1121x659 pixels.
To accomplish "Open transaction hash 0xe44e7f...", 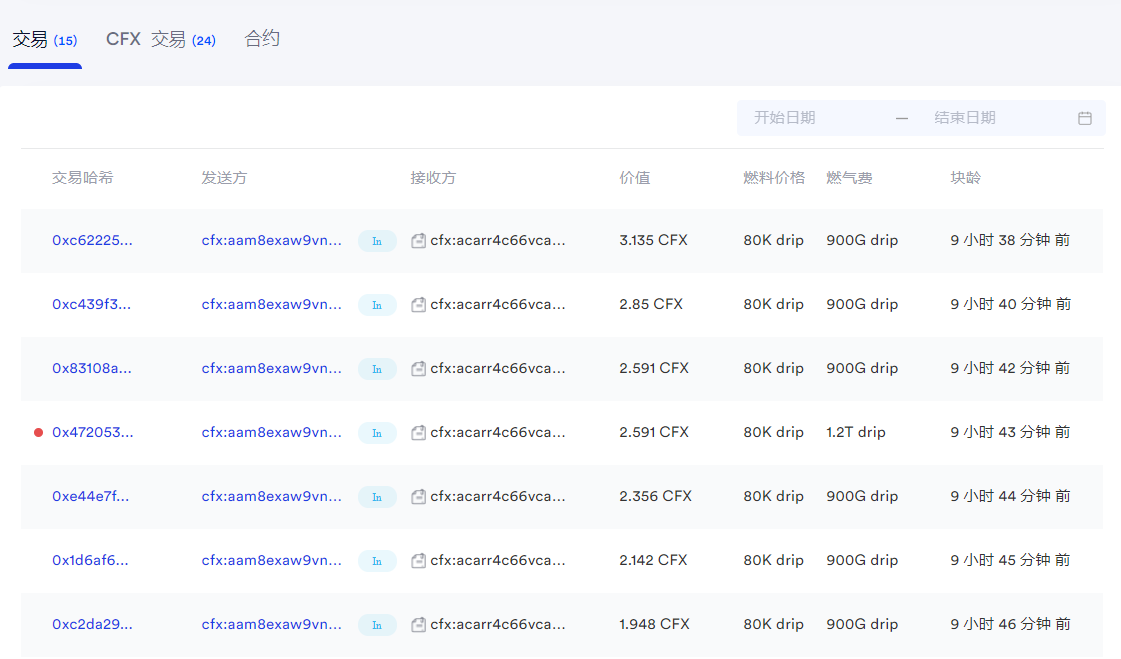I will click(x=91, y=496).
